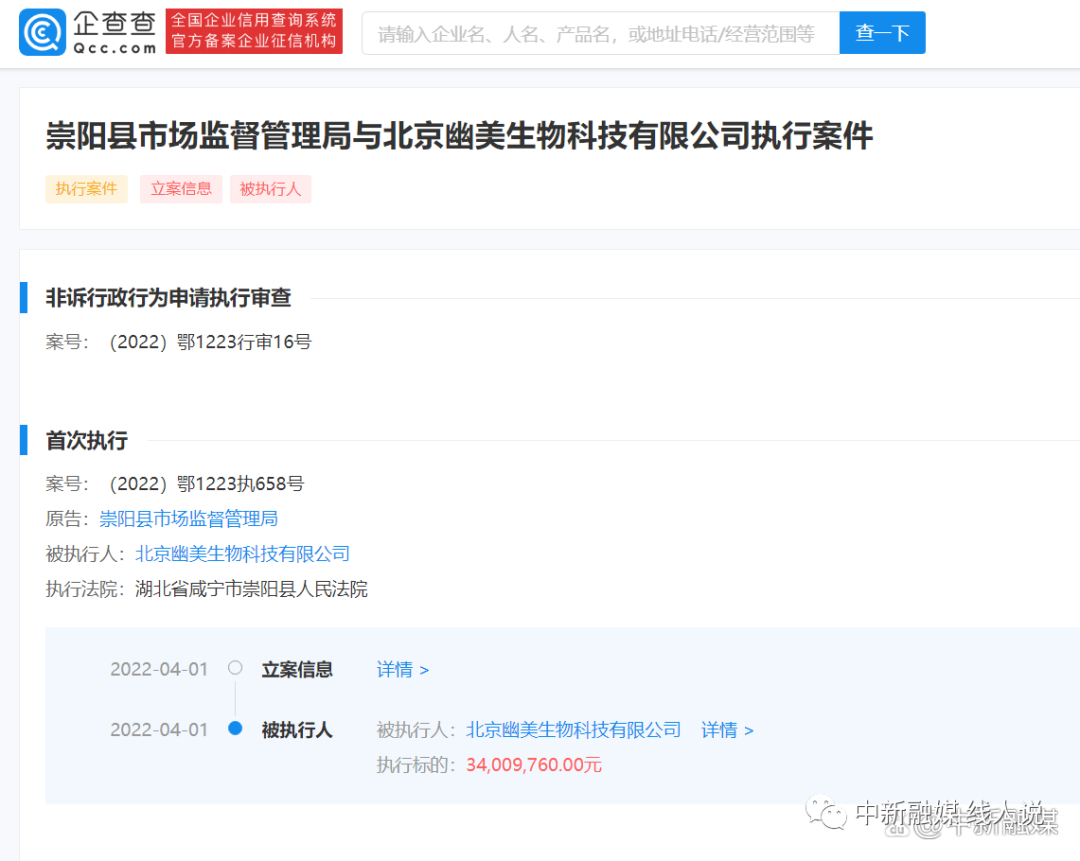
Task: Open the 崇阳县市场监督管理局 plaintiff link
Action: [188, 518]
